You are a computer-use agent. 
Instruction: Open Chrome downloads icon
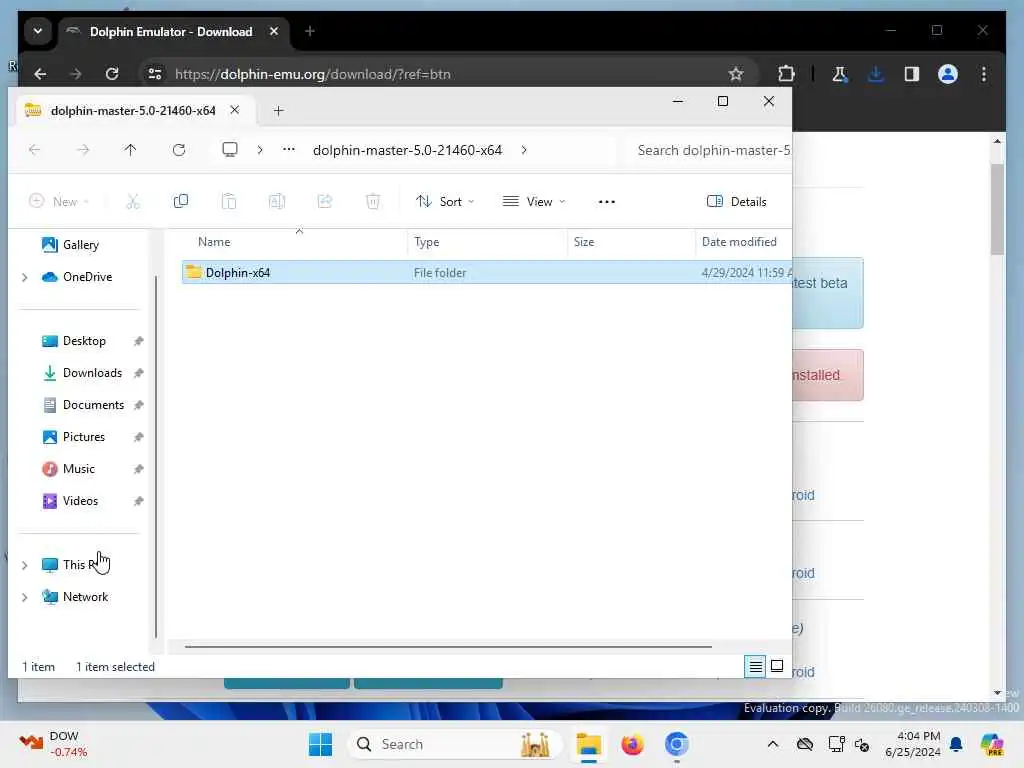(876, 74)
